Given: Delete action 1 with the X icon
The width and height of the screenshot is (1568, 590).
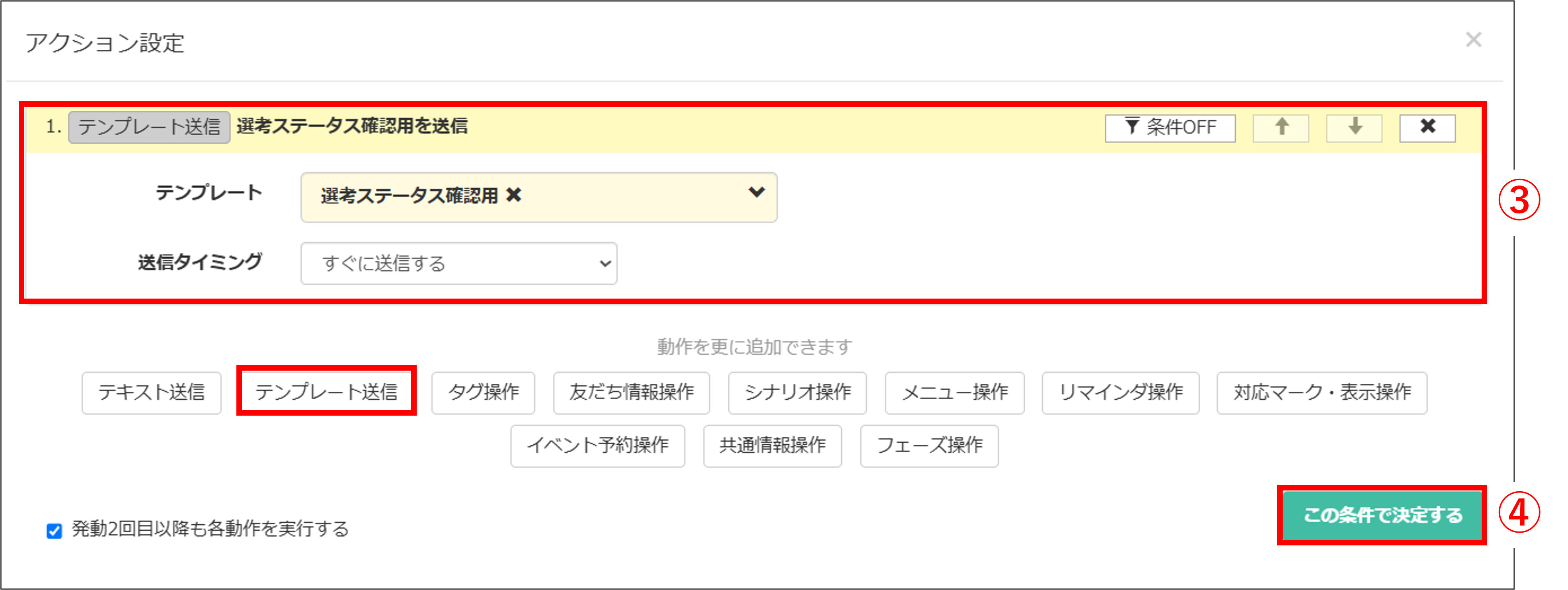Looking at the screenshot, I should [x=1428, y=128].
